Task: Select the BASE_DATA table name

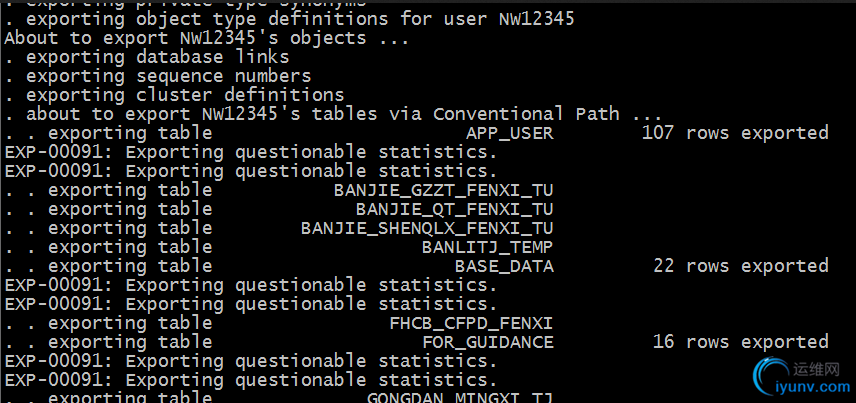Action: [504, 266]
